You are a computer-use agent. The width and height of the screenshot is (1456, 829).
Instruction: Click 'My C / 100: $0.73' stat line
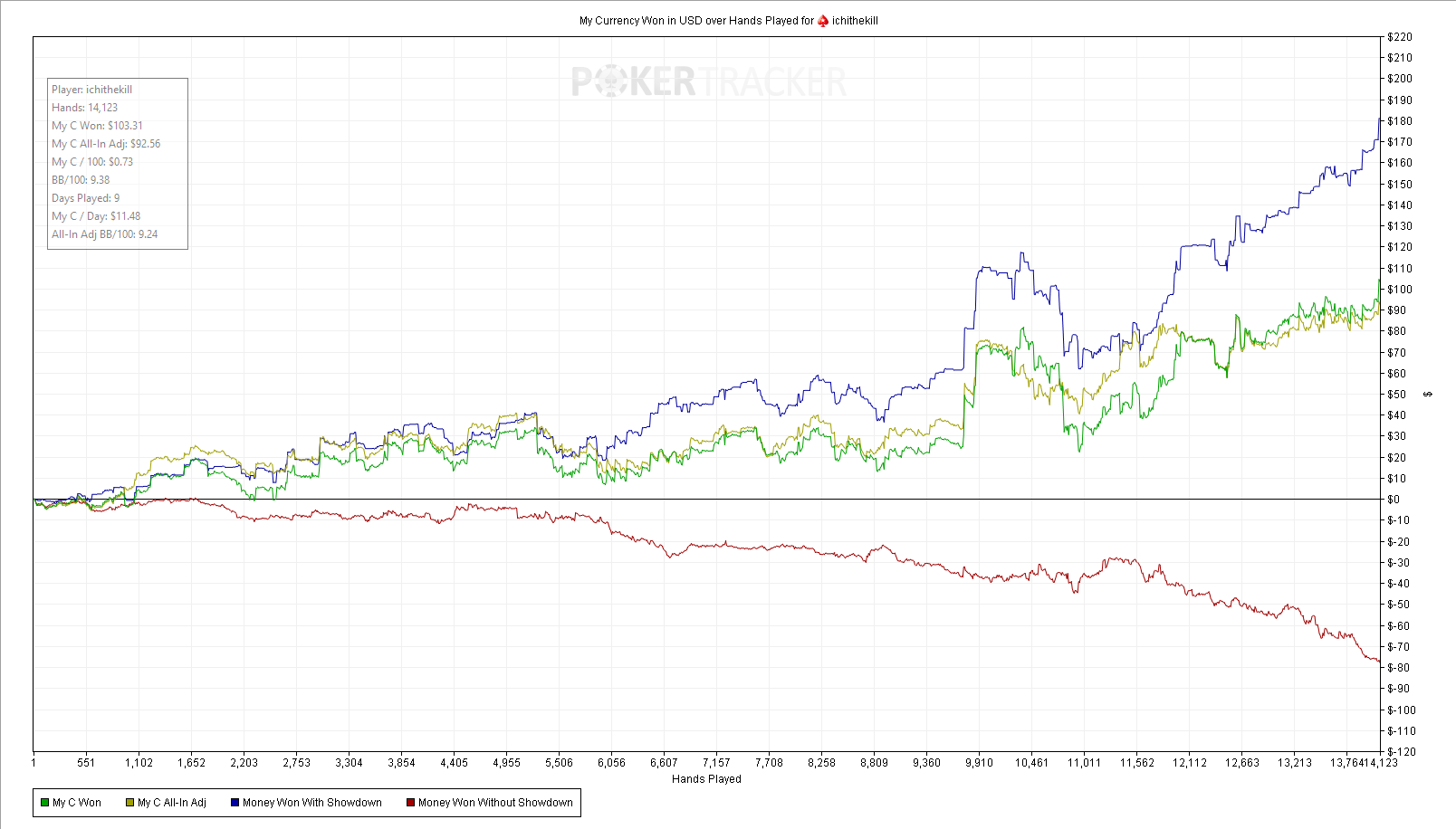[92, 162]
